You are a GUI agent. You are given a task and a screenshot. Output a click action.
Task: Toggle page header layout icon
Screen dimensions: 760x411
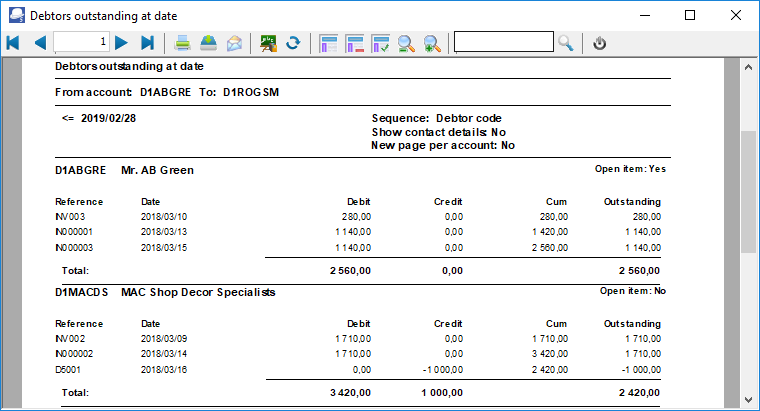point(328,43)
